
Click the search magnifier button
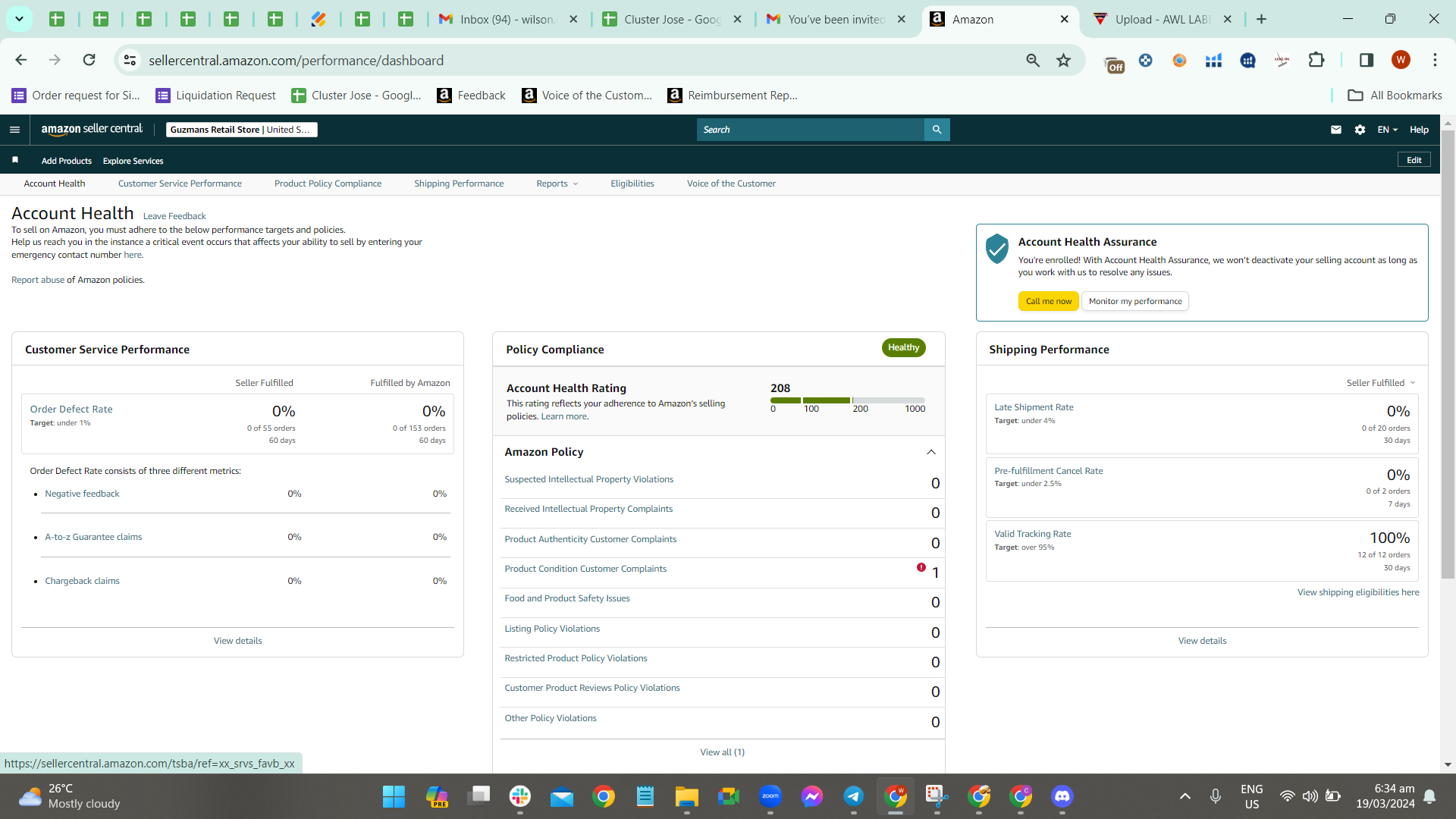tap(937, 130)
